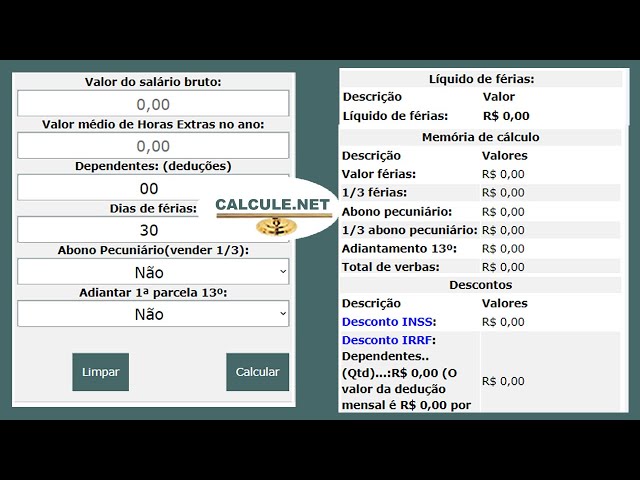Select the 'Líquido de férias:' row label
The image size is (640, 480).
tap(395, 116)
